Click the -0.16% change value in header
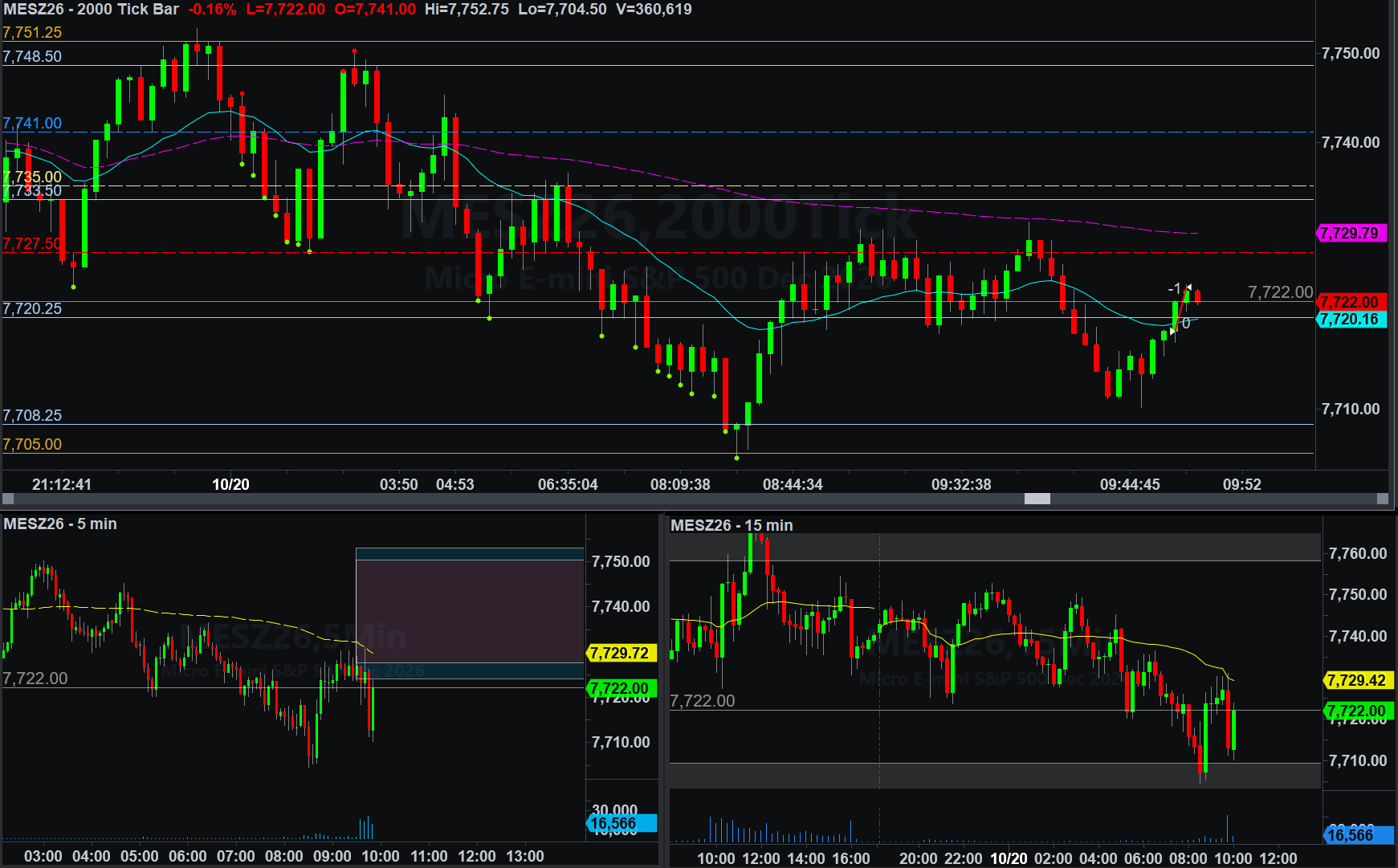The width and height of the screenshot is (1398, 868). [212, 10]
